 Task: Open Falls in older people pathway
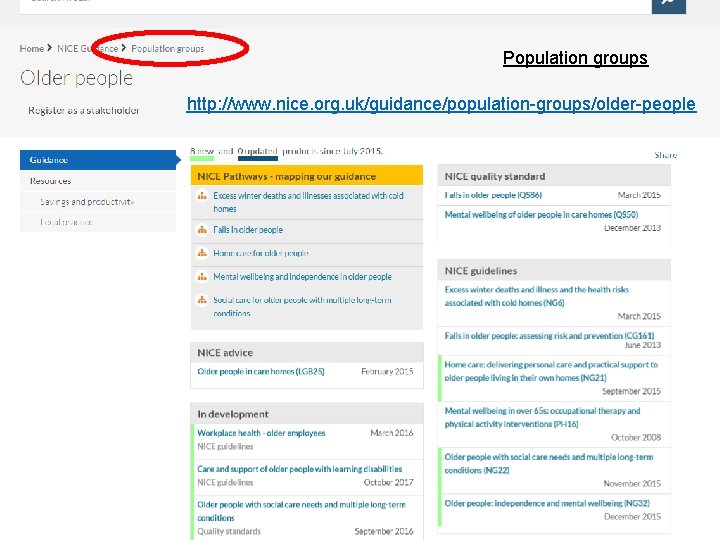pos(248,230)
